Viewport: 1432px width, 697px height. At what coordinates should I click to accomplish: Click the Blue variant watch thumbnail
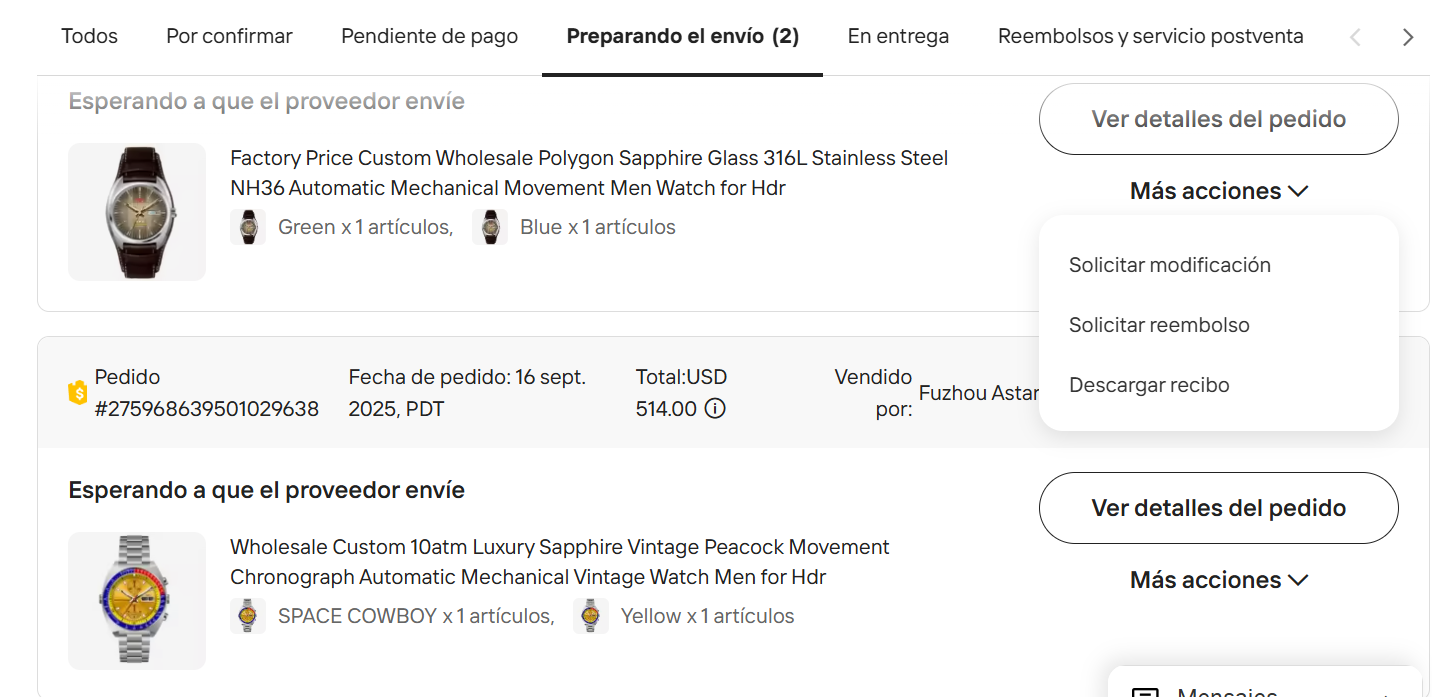[x=490, y=227]
